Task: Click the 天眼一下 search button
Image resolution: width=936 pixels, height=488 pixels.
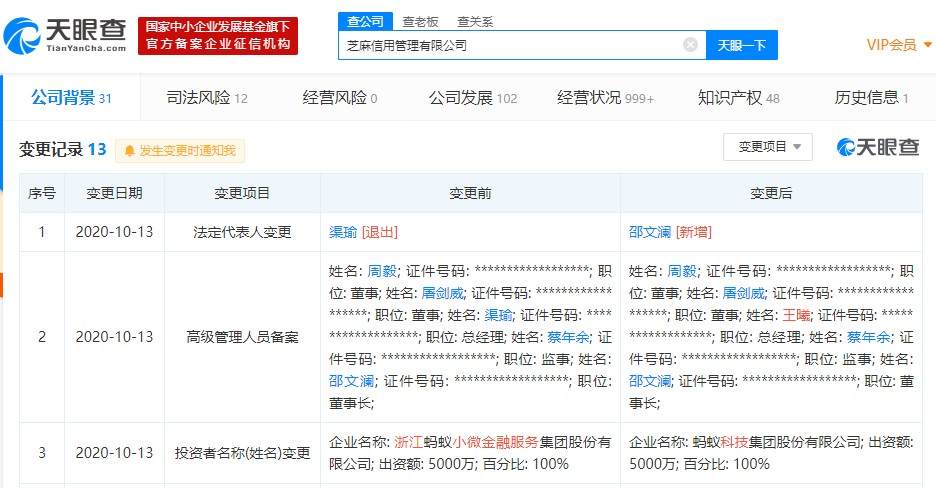Action: pos(741,45)
